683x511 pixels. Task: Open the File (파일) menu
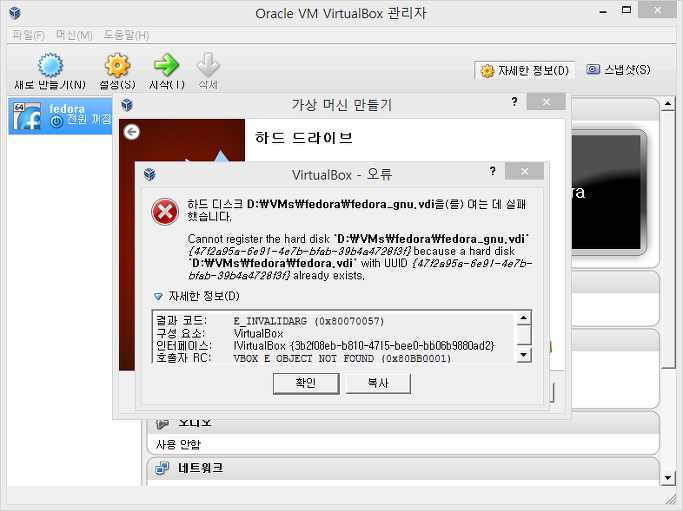(x=28, y=35)
